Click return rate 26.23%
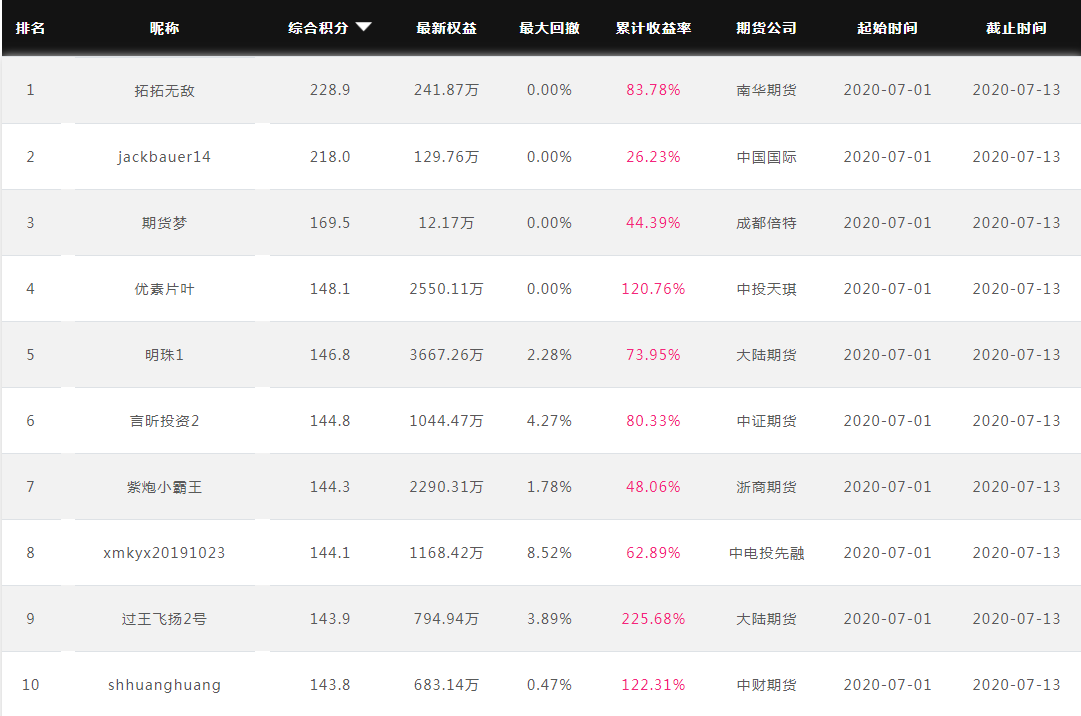 point(653,157)
